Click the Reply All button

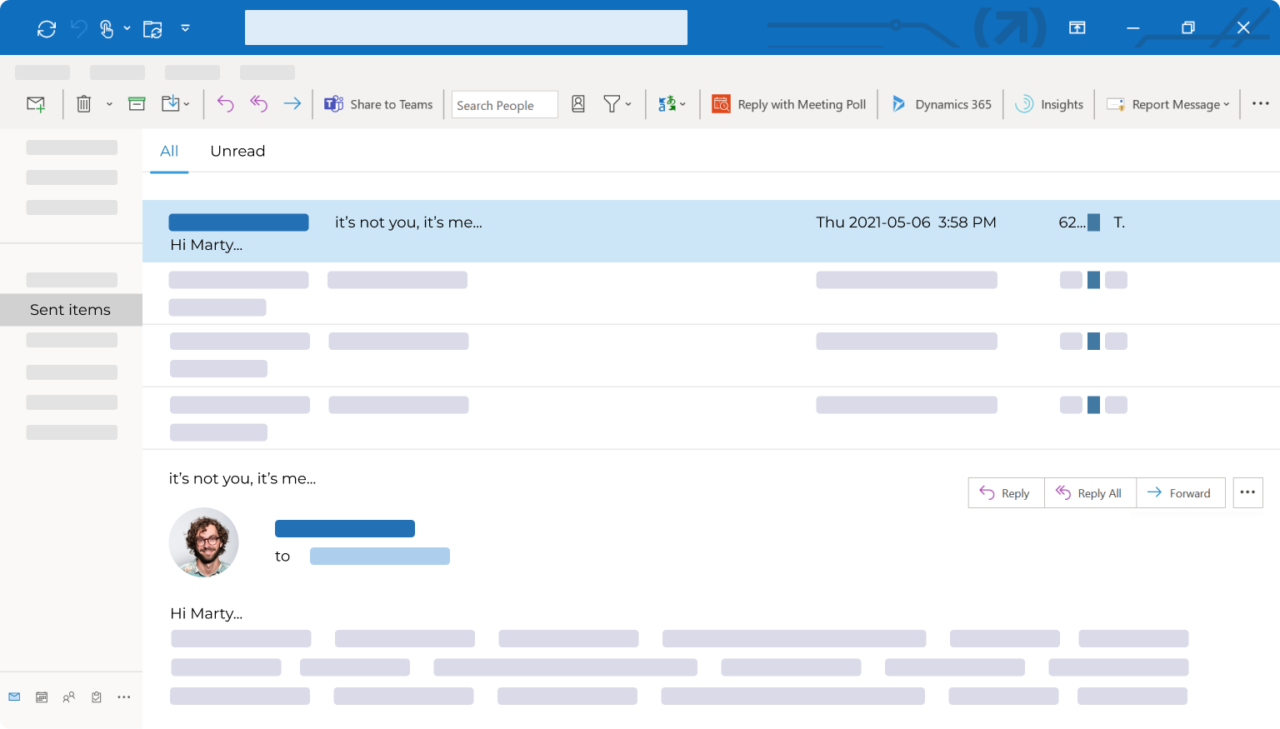point(1089,492)
